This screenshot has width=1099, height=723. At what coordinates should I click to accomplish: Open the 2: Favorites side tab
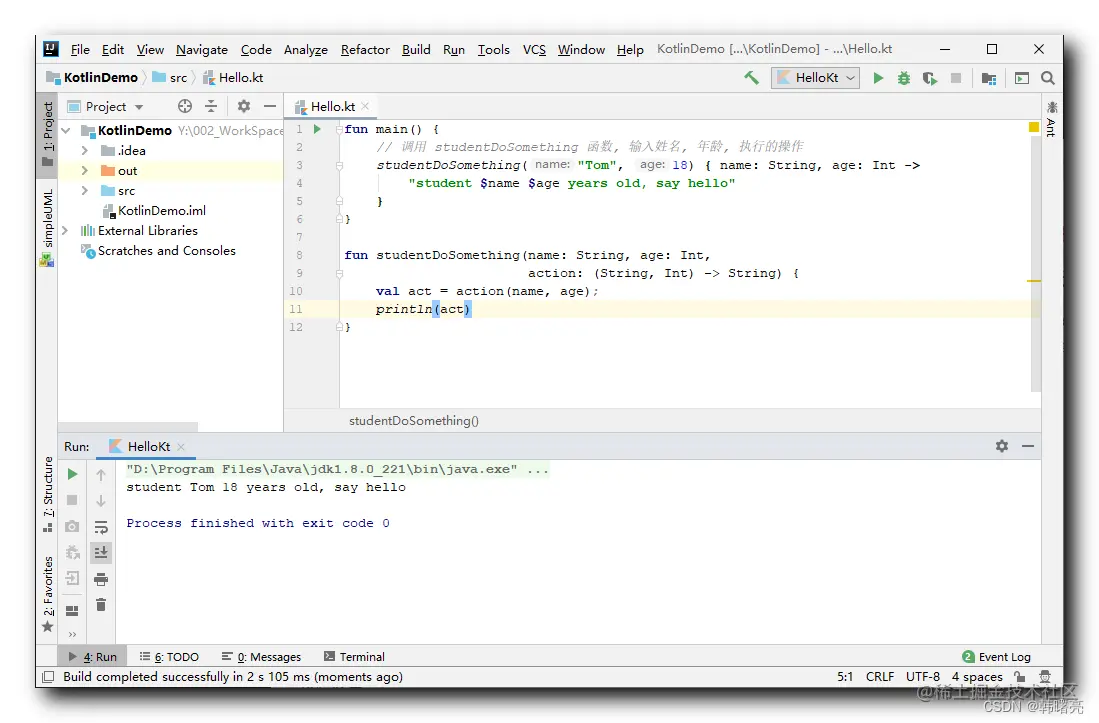point(48,594)
